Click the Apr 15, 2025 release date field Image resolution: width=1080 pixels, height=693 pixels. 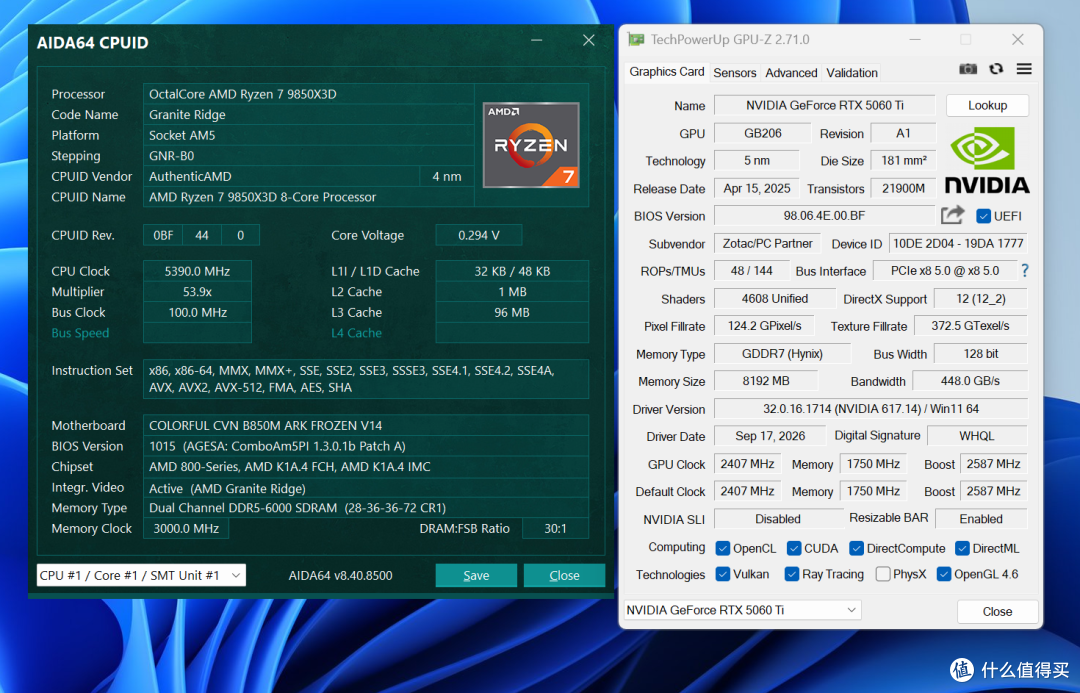(x=756, y=188)
